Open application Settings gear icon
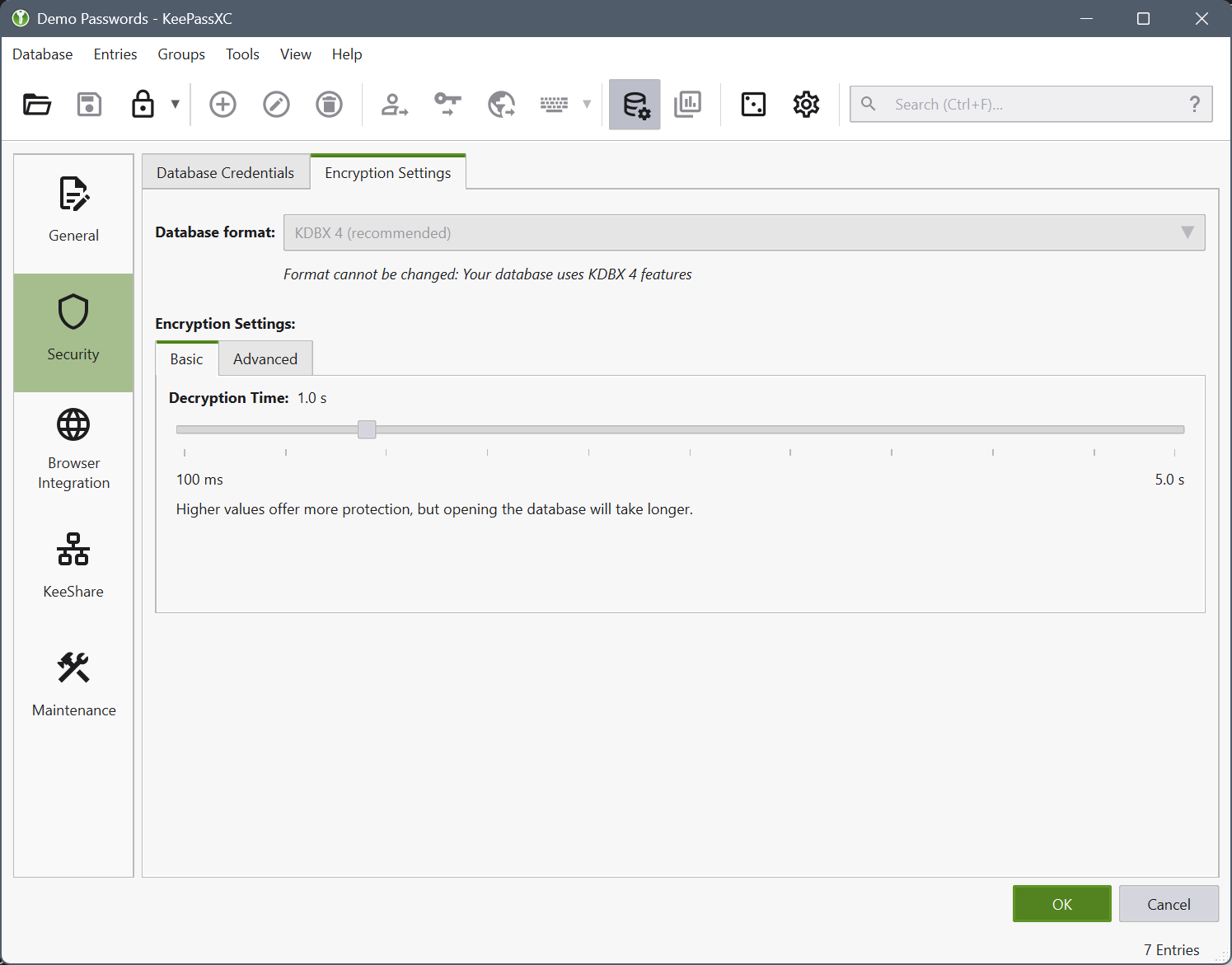This screenshot has width=1232, height=965. 806,105
